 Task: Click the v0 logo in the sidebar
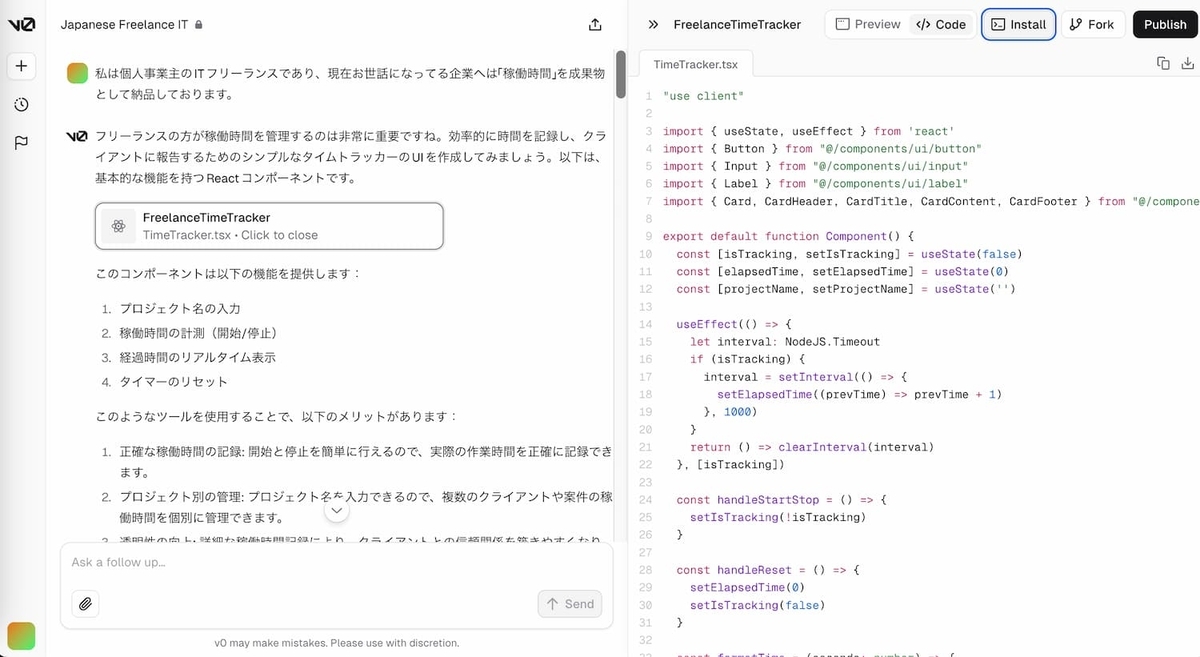click(x=21, y=24)
